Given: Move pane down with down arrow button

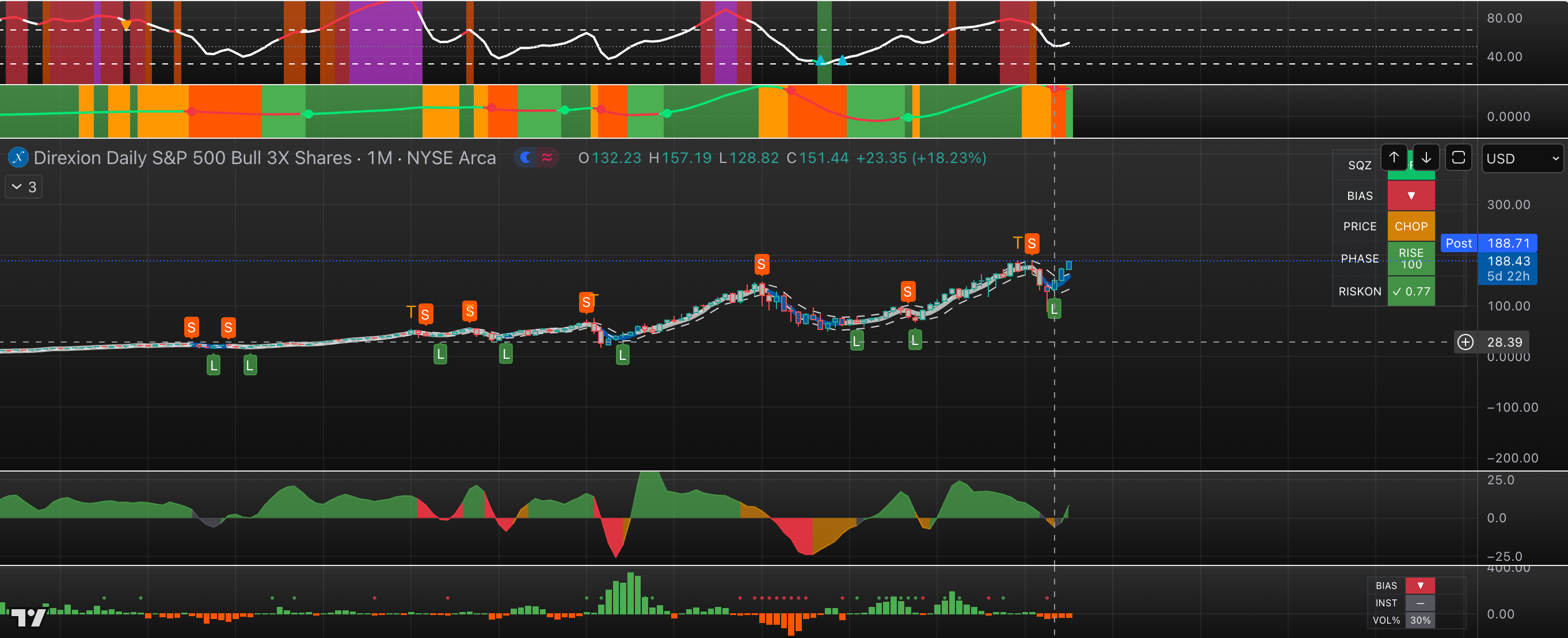Looking at the screenshot, I should [1426, 158].
